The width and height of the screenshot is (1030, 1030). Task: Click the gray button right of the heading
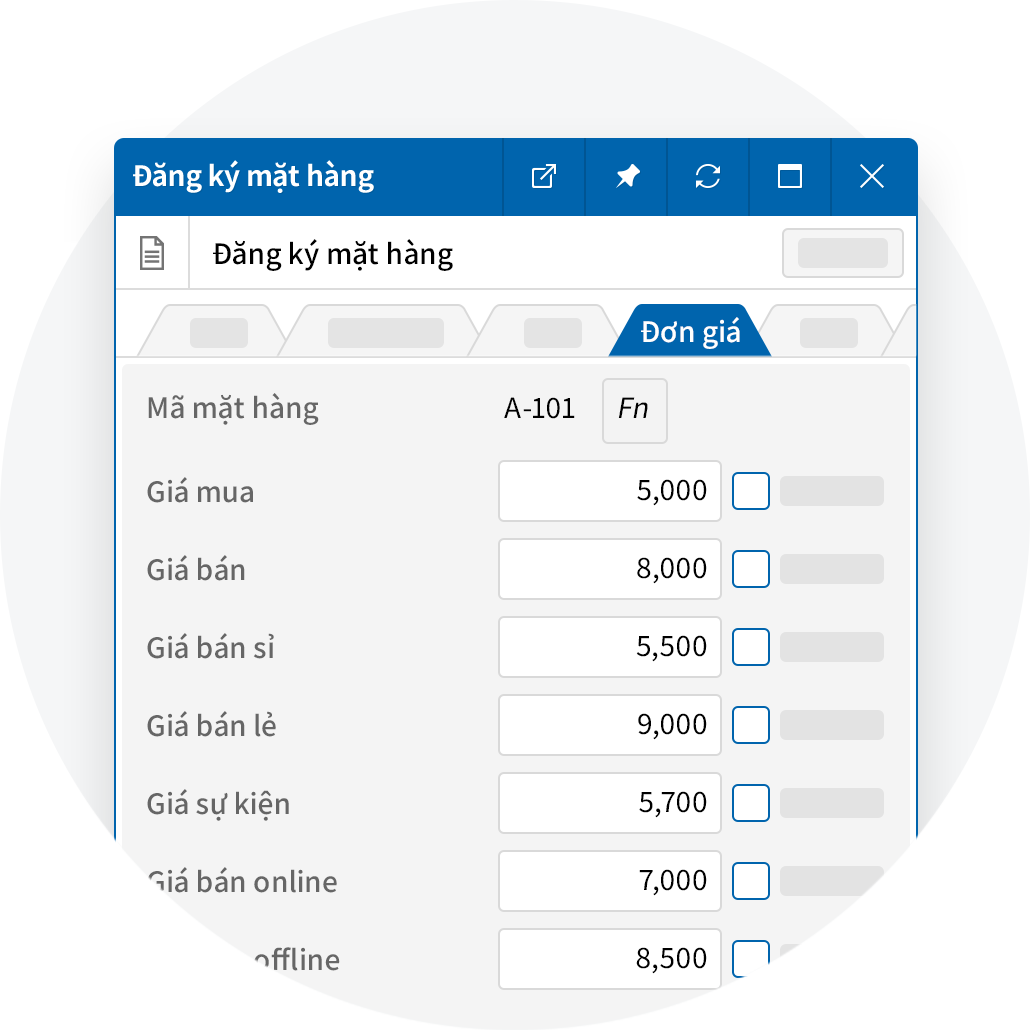pyautogui.click(x=842, y=253)
